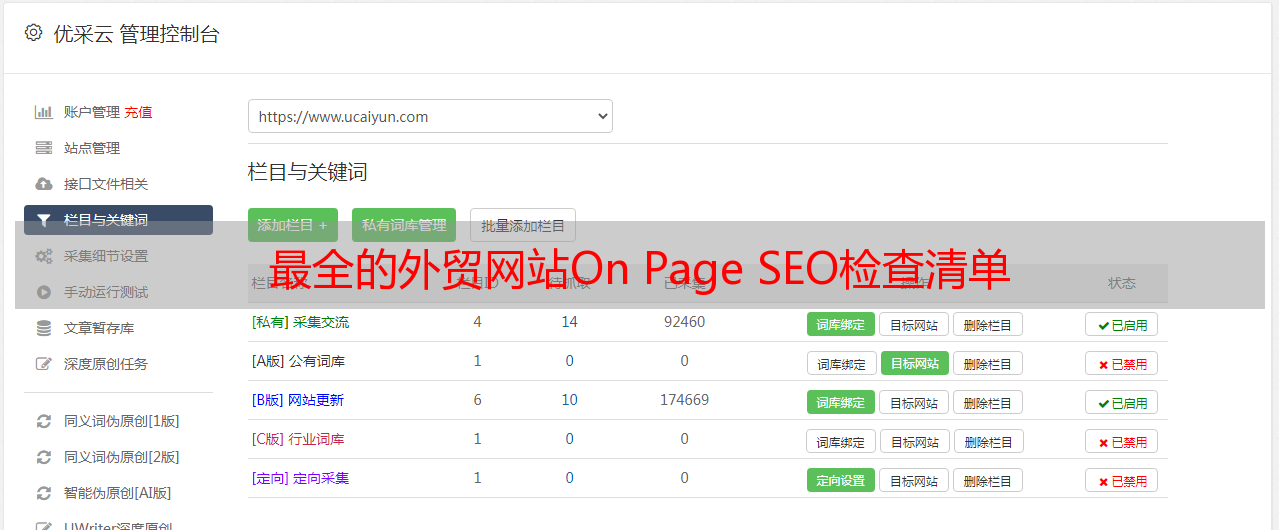This screenshot has width=1279, height=530.
Task: Click the gear icon beside 优采云 管理控制台
Action: (x=33, y=33)
